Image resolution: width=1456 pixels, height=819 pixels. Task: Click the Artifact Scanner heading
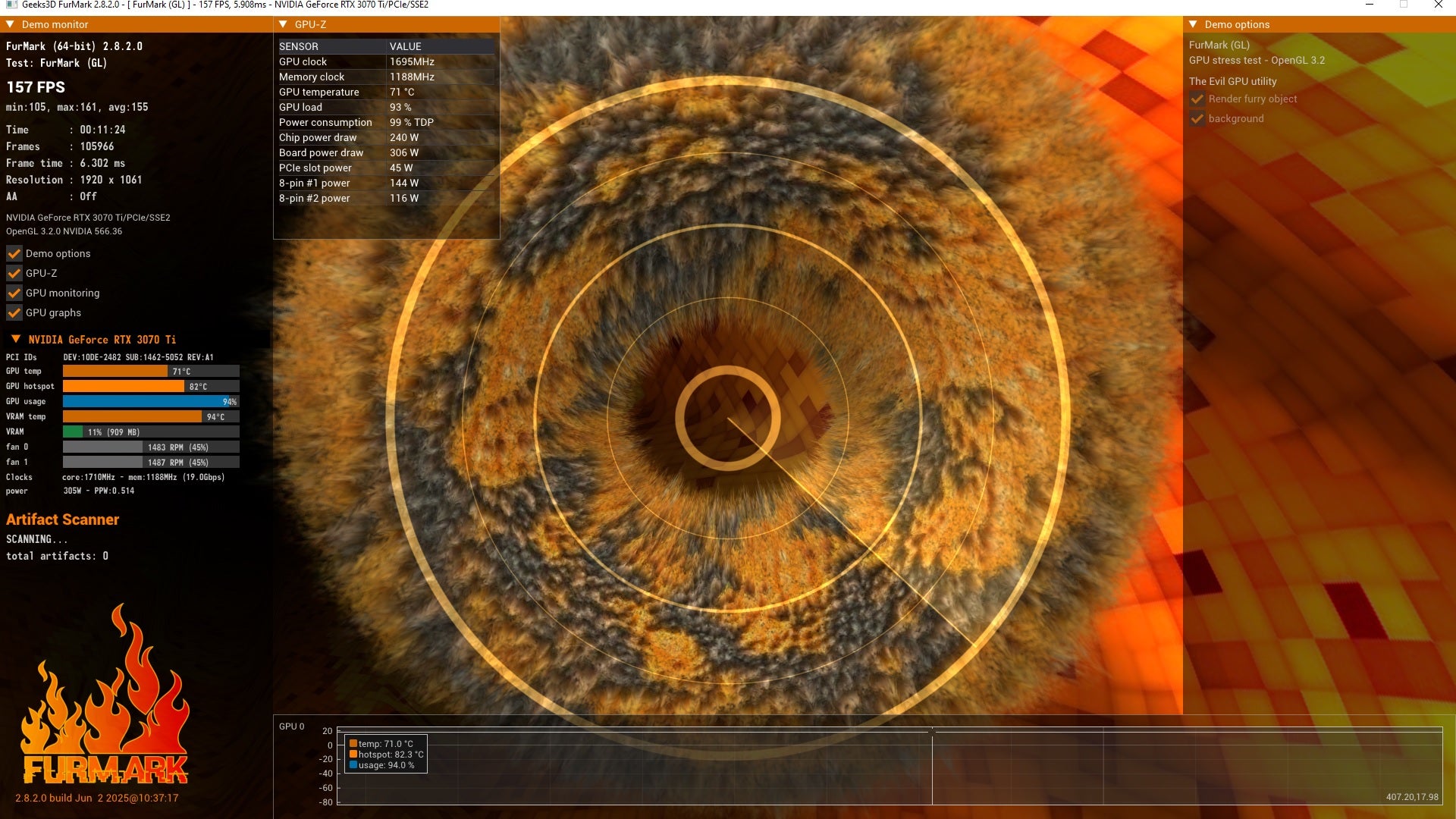(x=63, y=519)
